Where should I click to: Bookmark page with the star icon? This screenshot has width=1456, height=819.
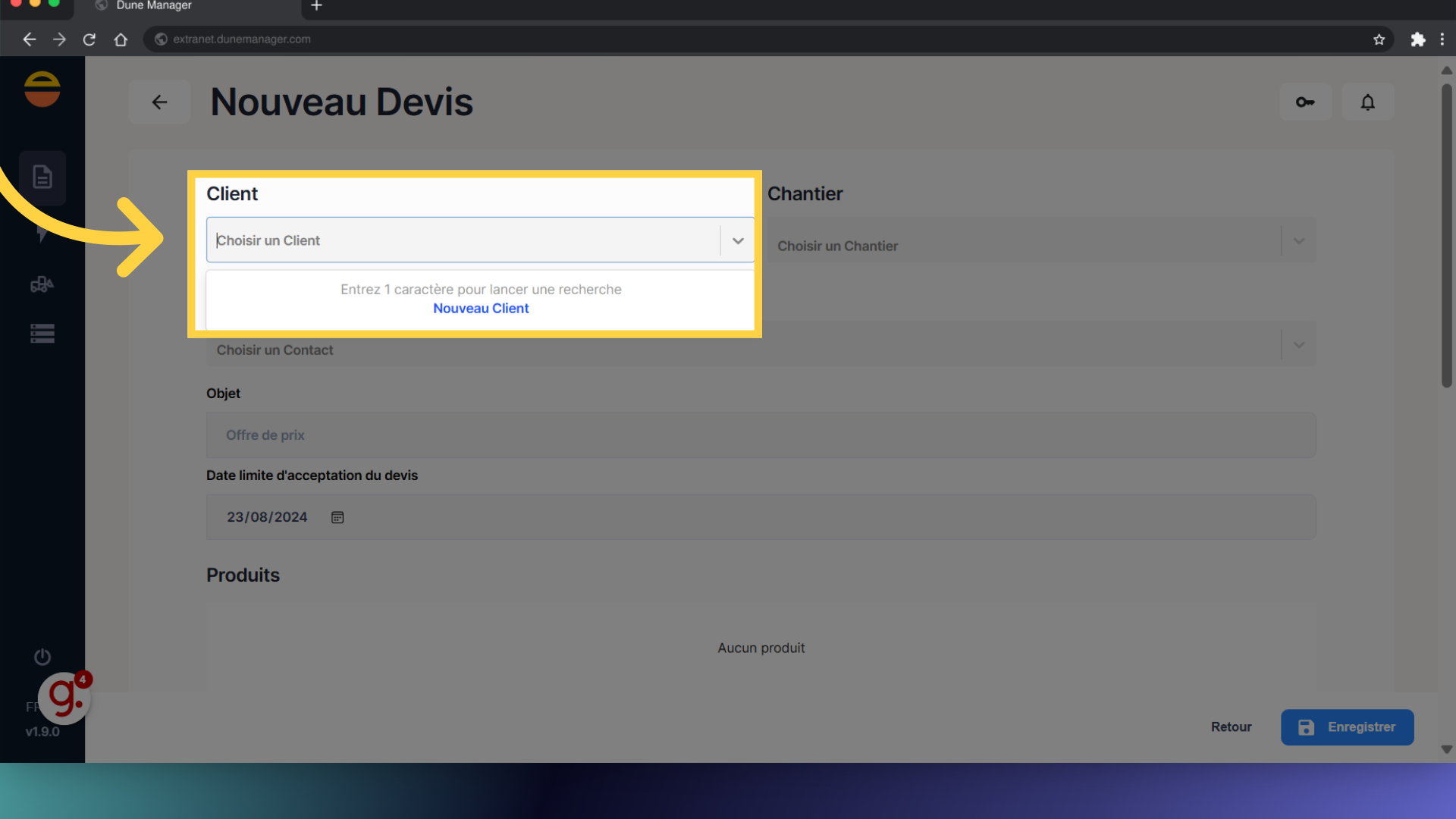(1379, 39)
